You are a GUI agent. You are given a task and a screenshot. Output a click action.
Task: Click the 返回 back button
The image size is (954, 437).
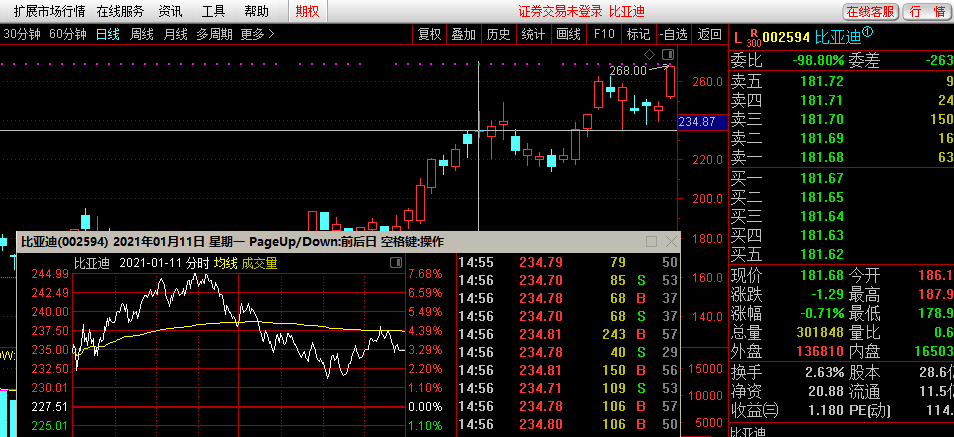(709, 34)
